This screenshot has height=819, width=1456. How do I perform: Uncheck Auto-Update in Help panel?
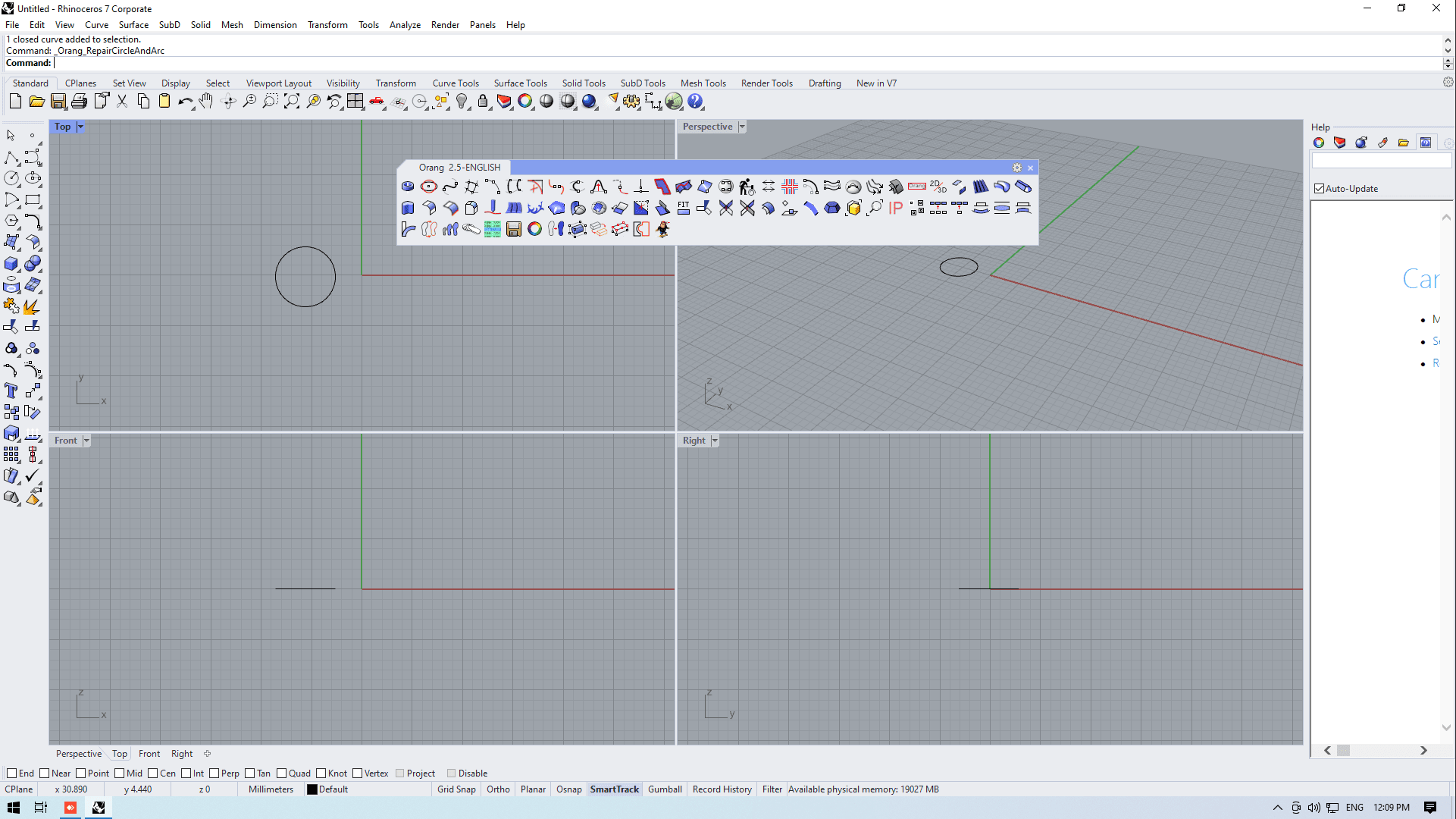coord(1320,189)
